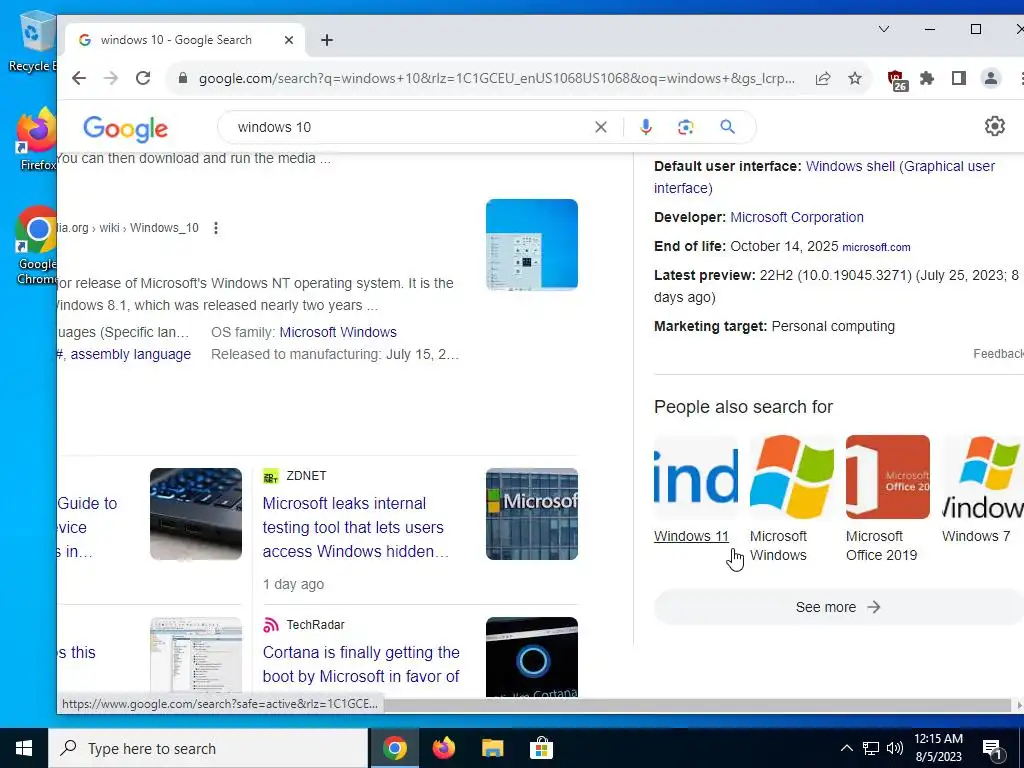
Task: Select the Google Chrome desktop shortcut
Action: (36, 246)
